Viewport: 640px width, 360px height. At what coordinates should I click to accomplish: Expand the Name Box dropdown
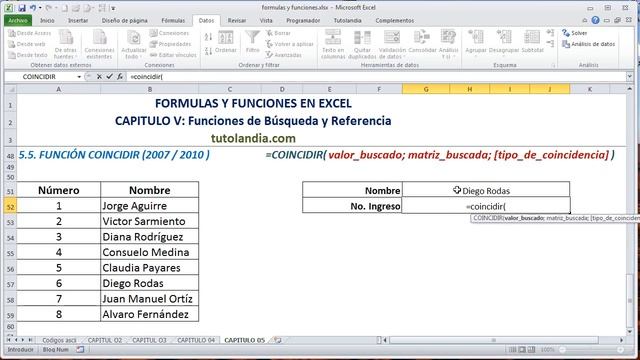click(79, 77)
